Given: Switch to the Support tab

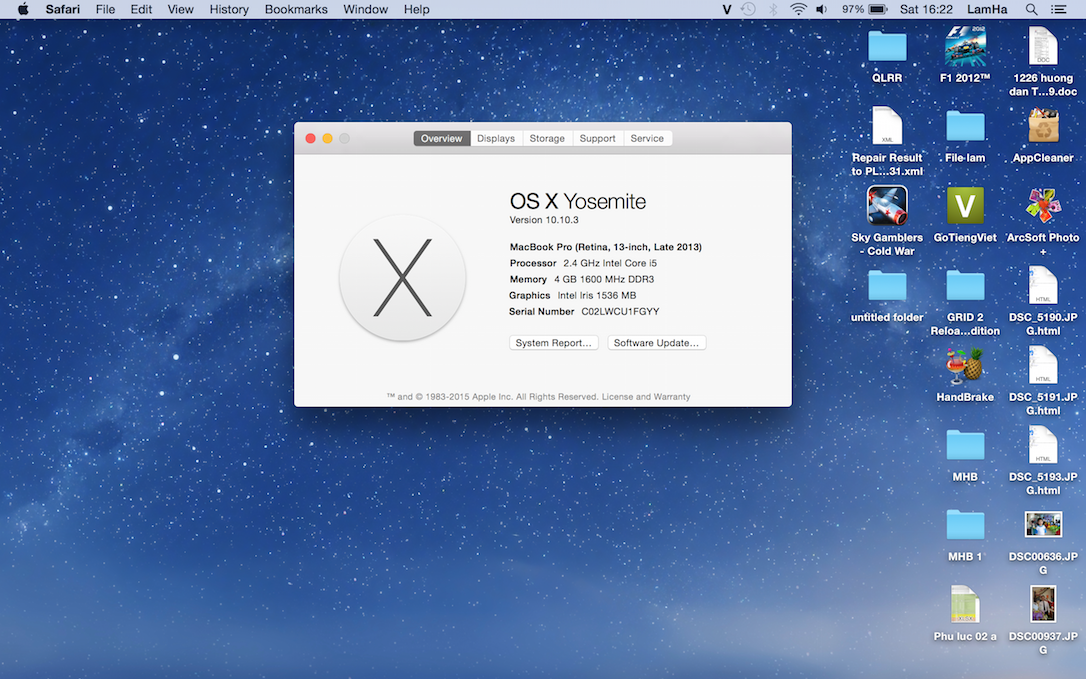Looking at the screenshot, I should pyautogui.click(x=598, y=139).
